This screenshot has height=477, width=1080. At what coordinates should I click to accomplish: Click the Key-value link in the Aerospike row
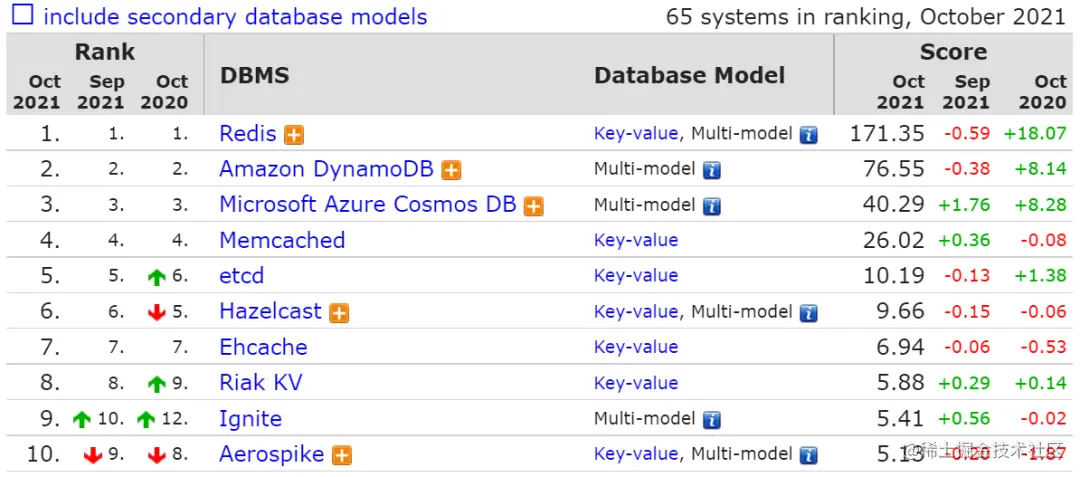tap(636, 454)
